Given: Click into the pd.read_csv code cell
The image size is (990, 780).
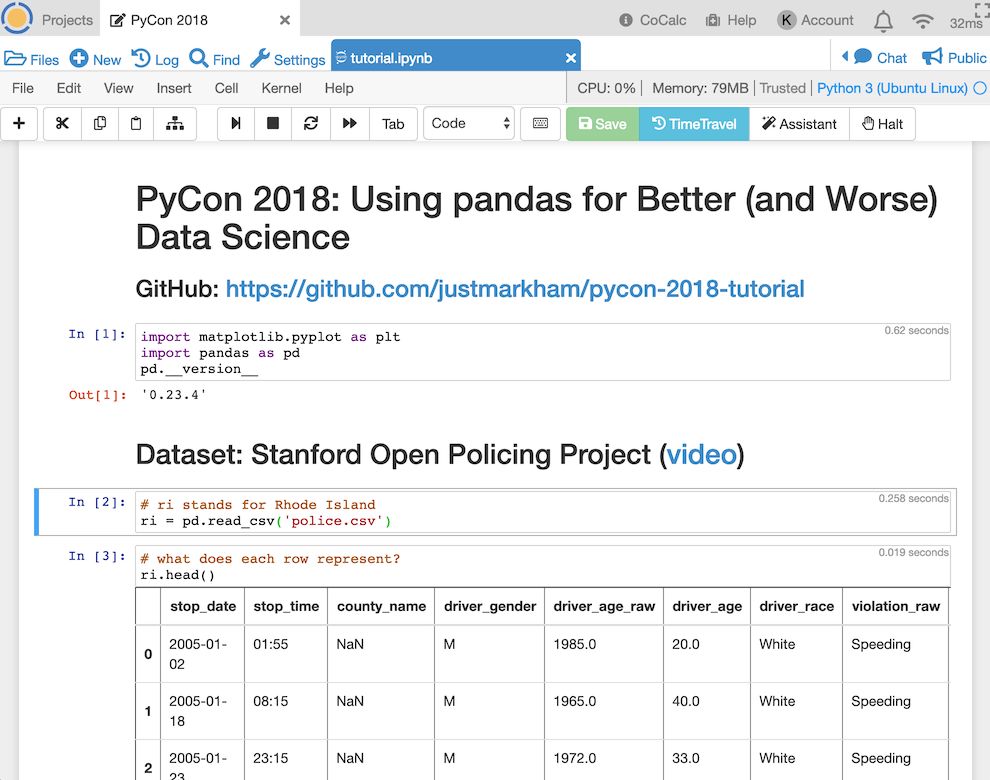Looking at the screenshot, I should [x=542, y=513].
